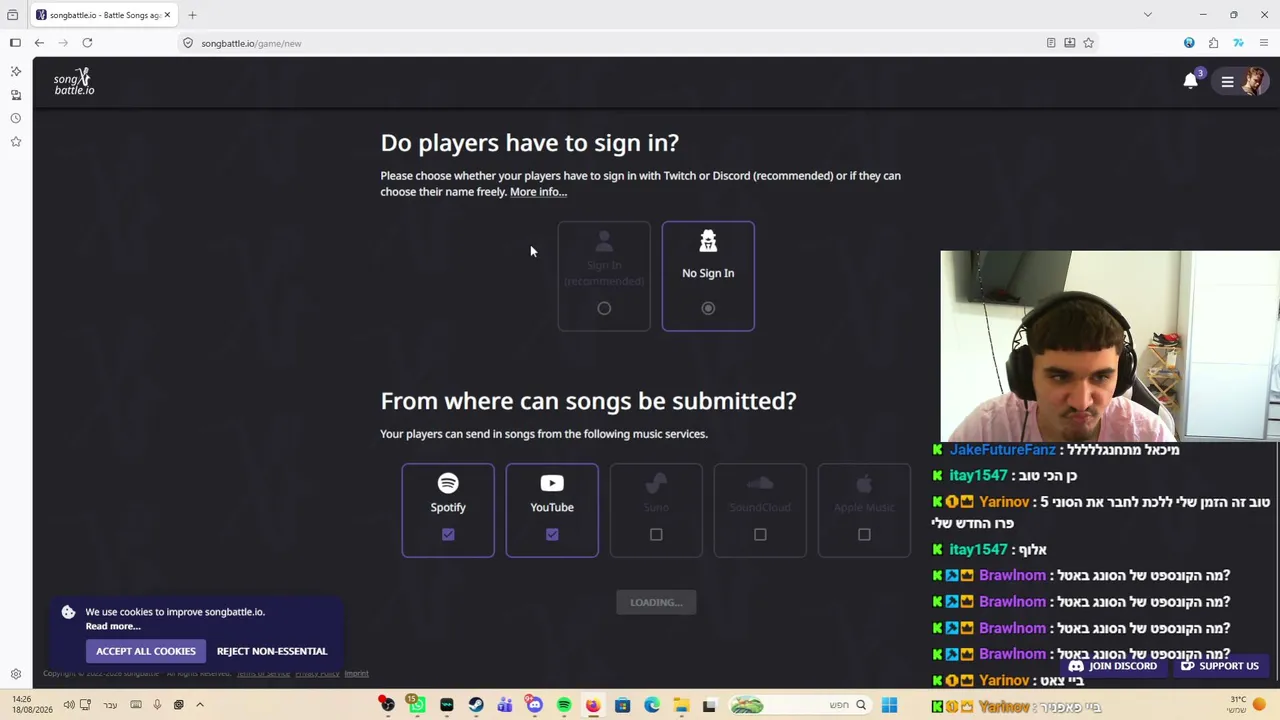Open the taskbar volume control
Screen dimensions: 1280x720
point(69,705)
